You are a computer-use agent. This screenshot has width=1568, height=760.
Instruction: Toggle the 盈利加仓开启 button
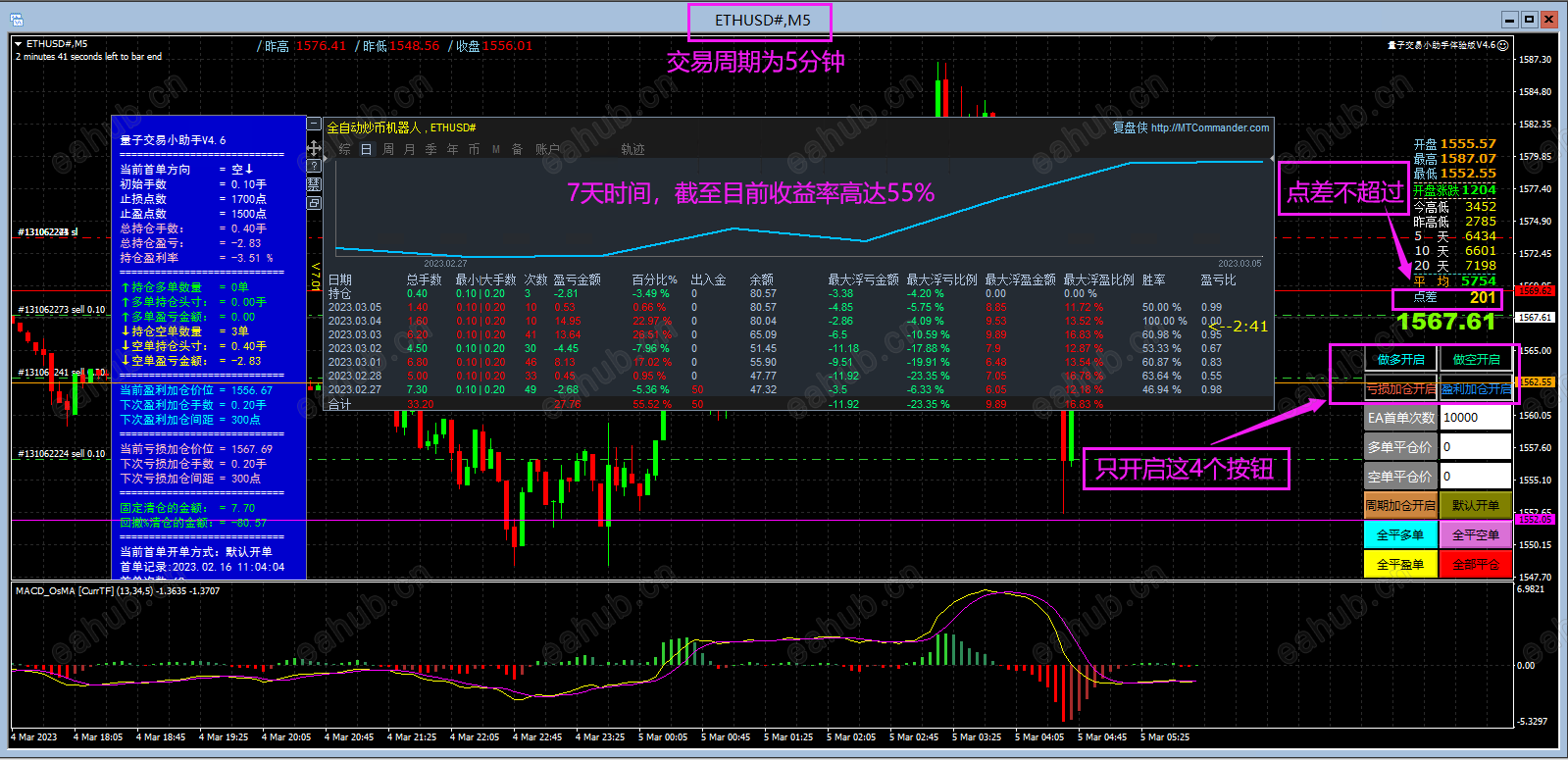pyautogui.click(x=1476, y=389)
